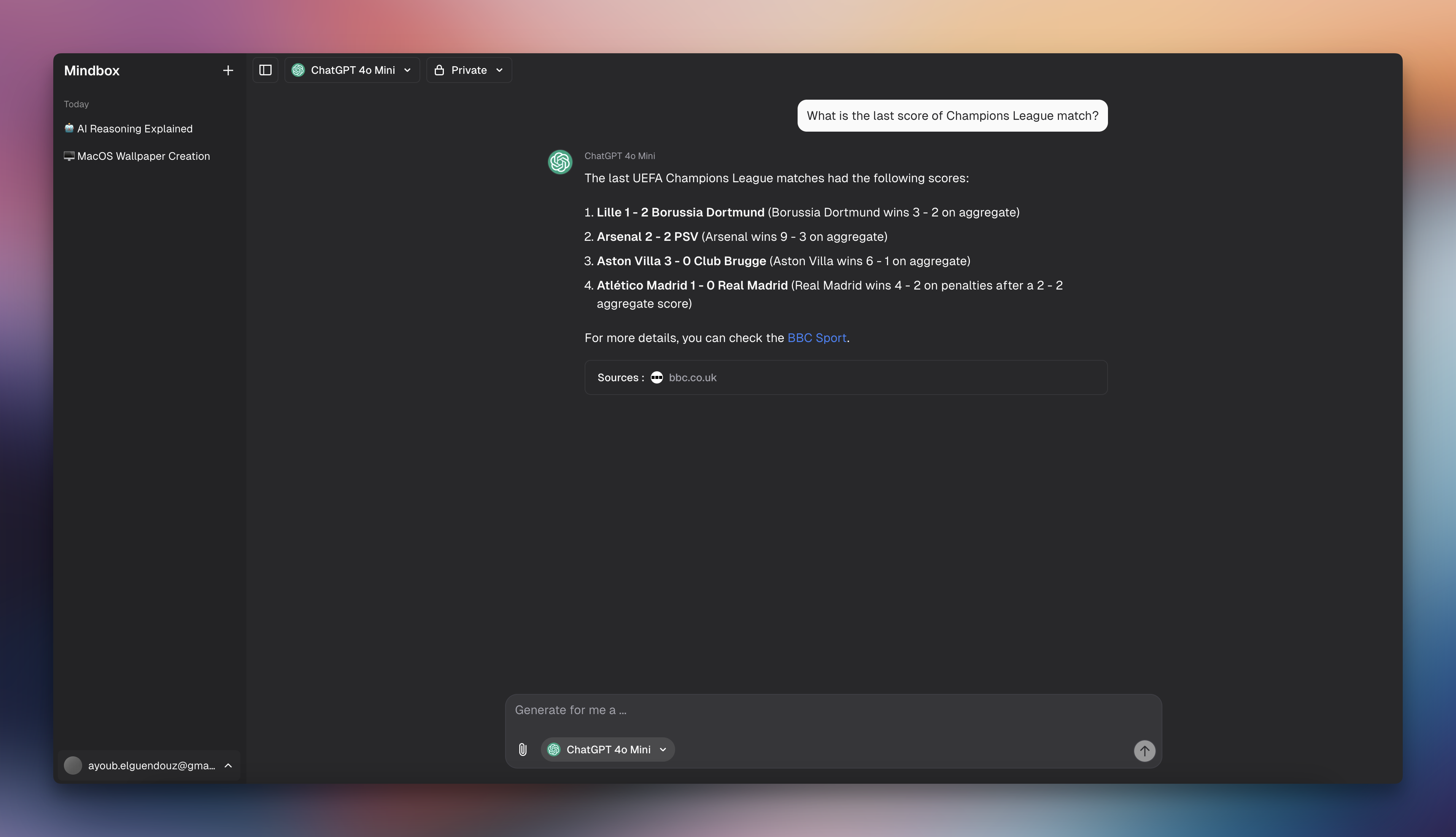Follow the BBC Sport link
This screenshot has height=837, width=1456.
[x=817, y=338]
